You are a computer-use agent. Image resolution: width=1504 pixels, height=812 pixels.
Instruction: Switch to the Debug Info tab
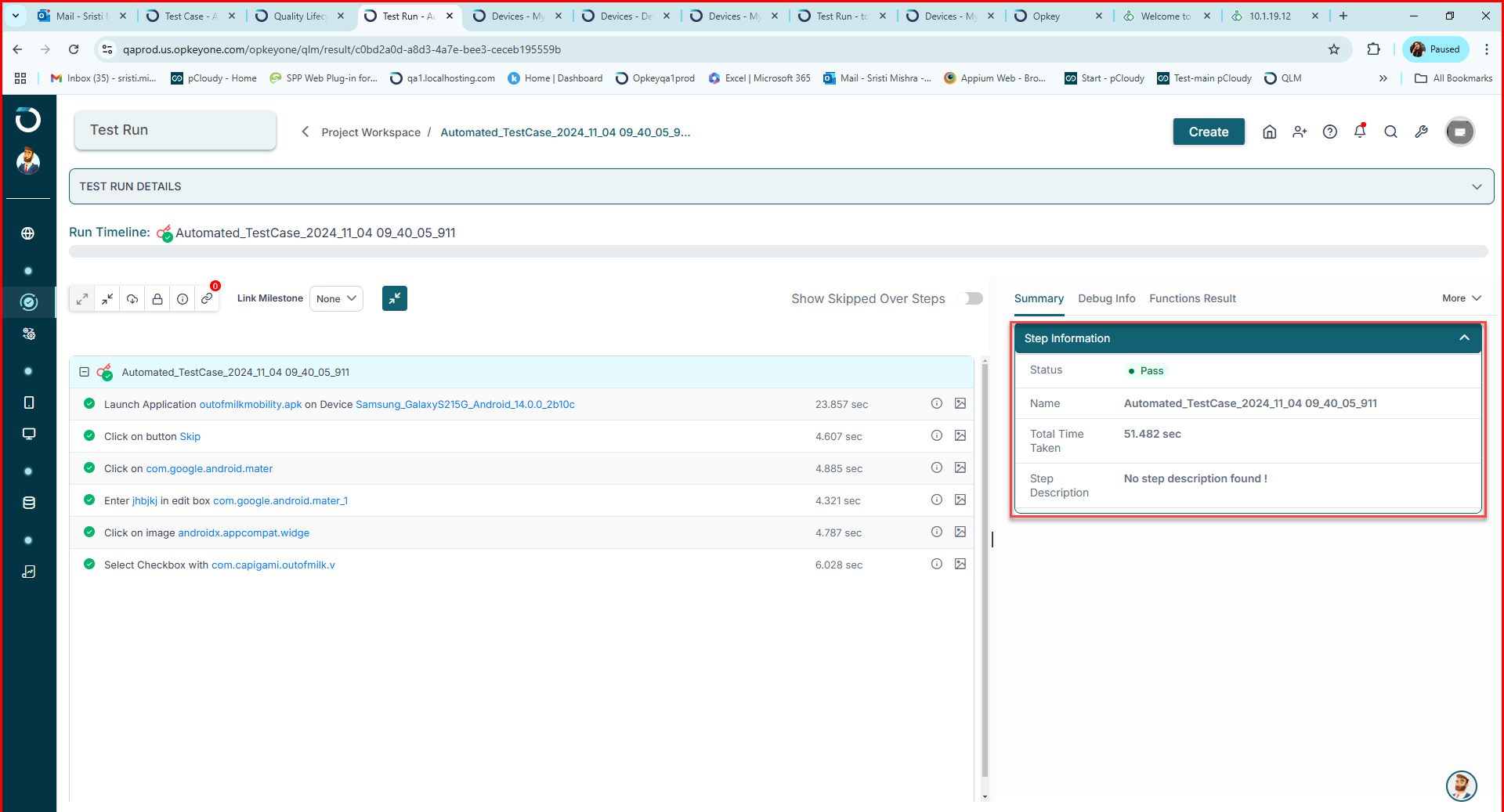click(1106, 298)
